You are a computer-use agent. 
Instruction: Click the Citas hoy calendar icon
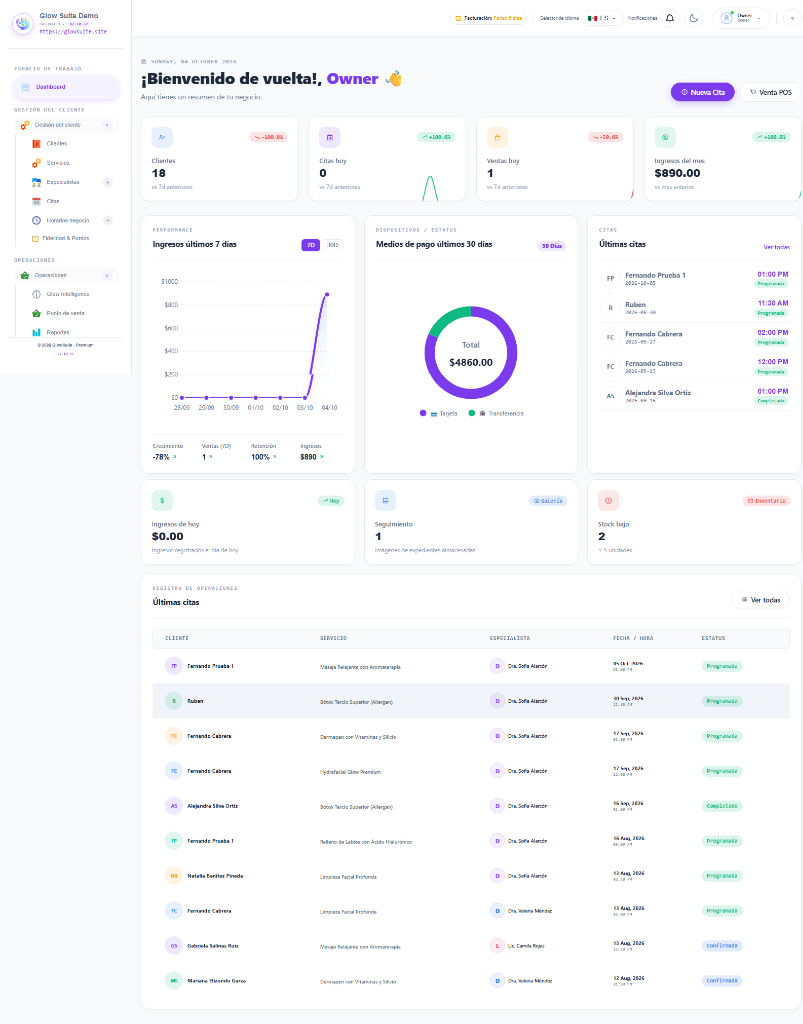pos(330,137)
